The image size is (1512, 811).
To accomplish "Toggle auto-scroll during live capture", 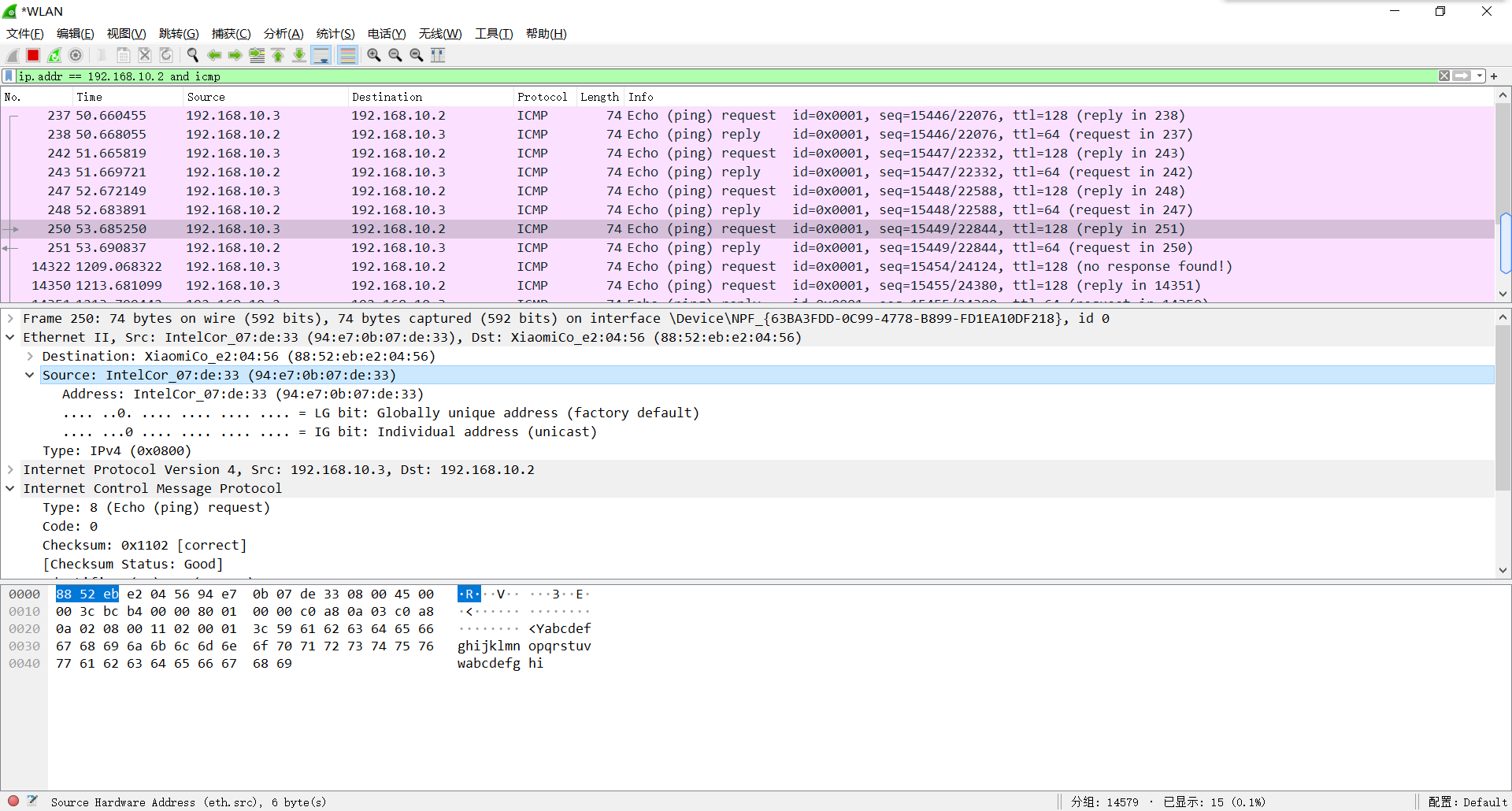I will pos(321,55).
